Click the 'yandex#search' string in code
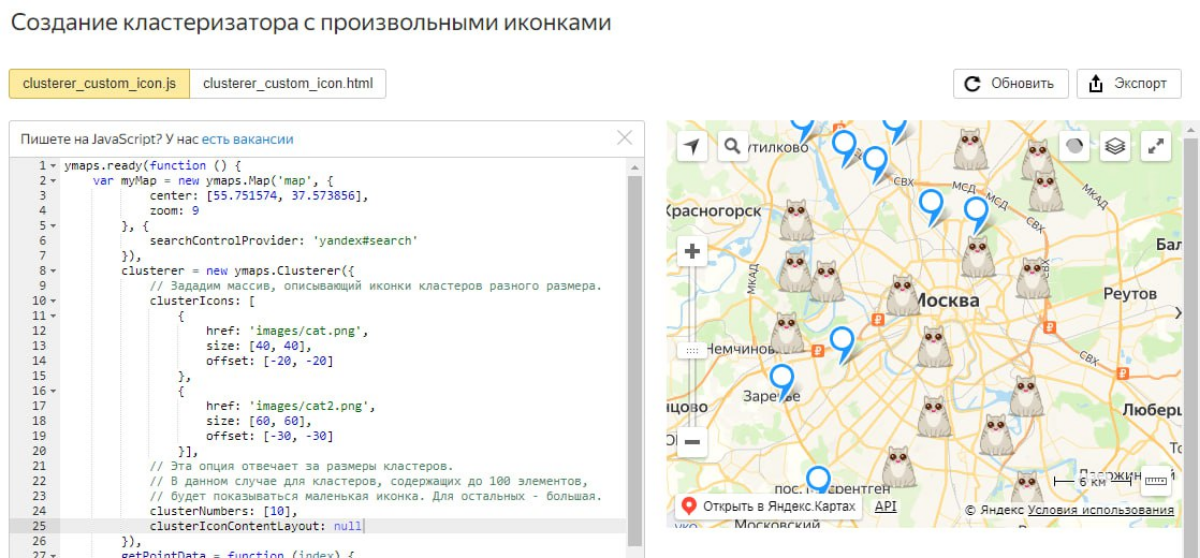The width and height of the screenshot is (1200, 558). click(363, 241)
